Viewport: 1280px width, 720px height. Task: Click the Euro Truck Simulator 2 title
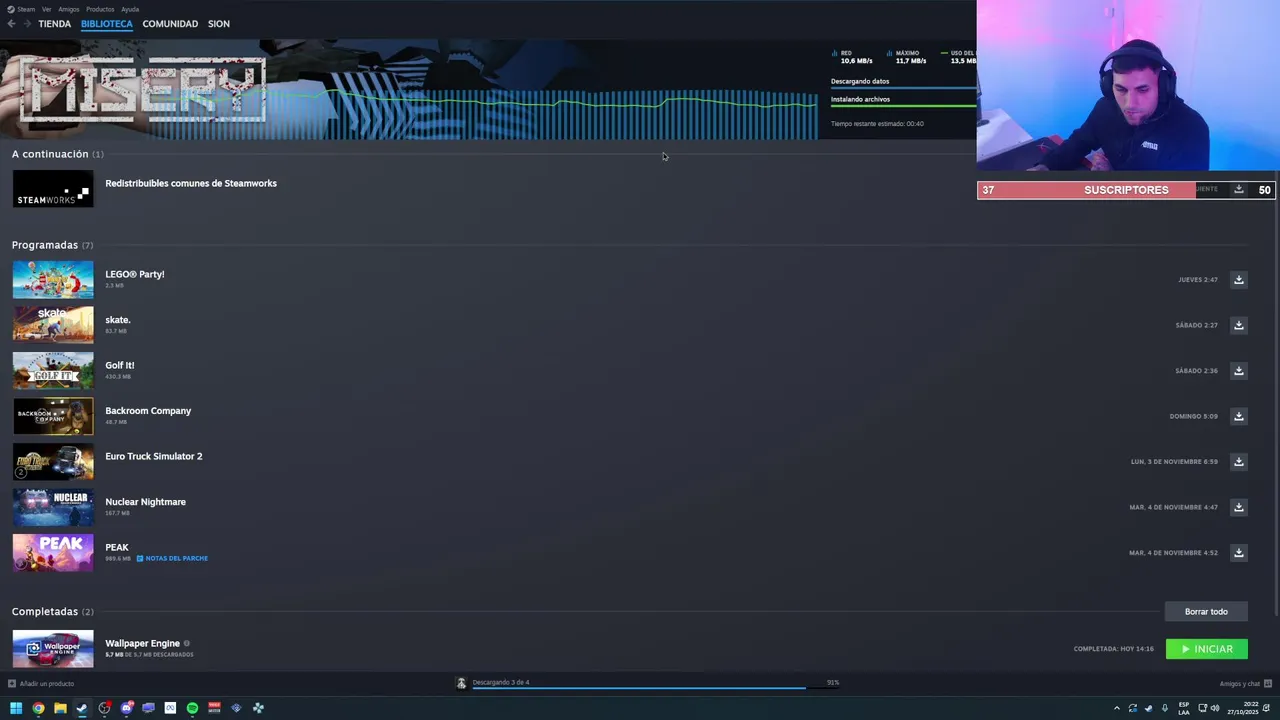pyautogui.click(x=154, y=457)
